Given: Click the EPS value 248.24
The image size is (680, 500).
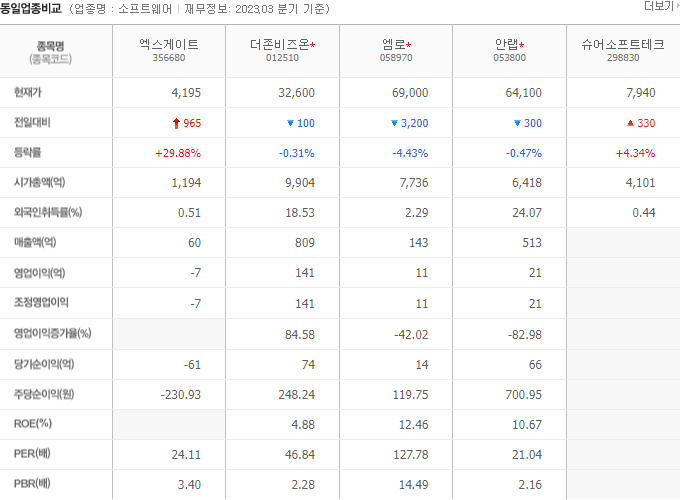Looking at the screenshot, I should pos(297,395).
